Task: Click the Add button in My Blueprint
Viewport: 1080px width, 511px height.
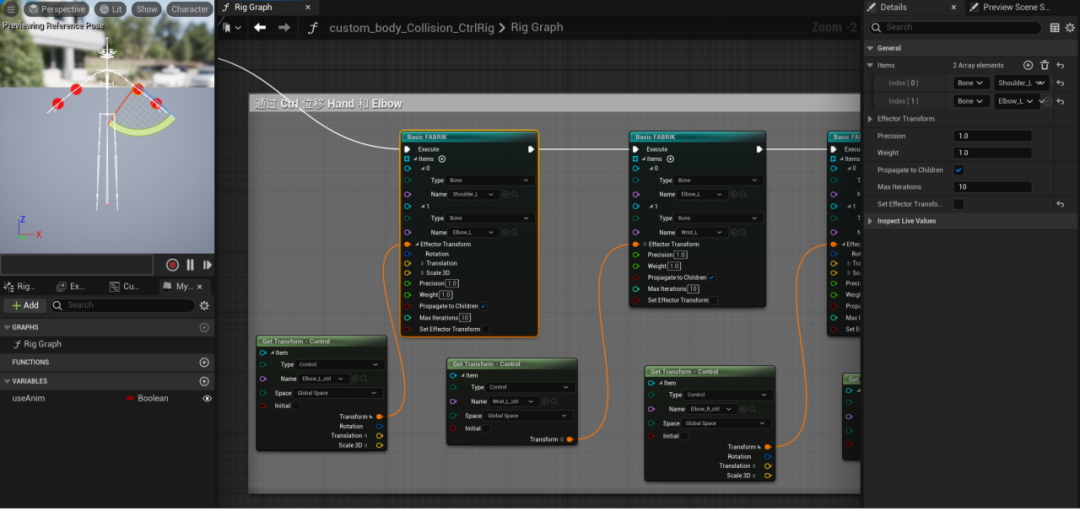Action: (x=25, y=305)
